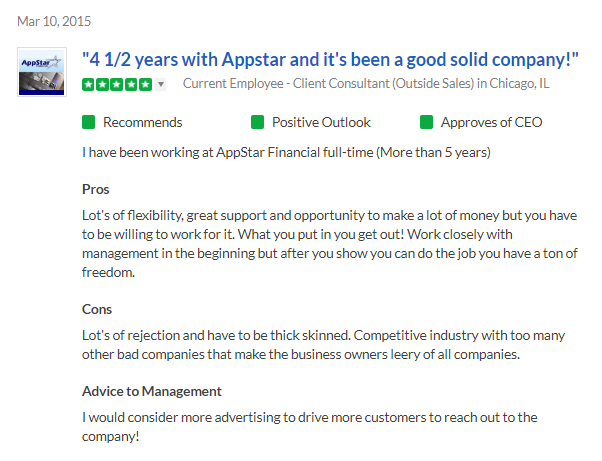602x461 pixels.
Task: Click the green square beside Approves of CEO
Action: point(426,122)
